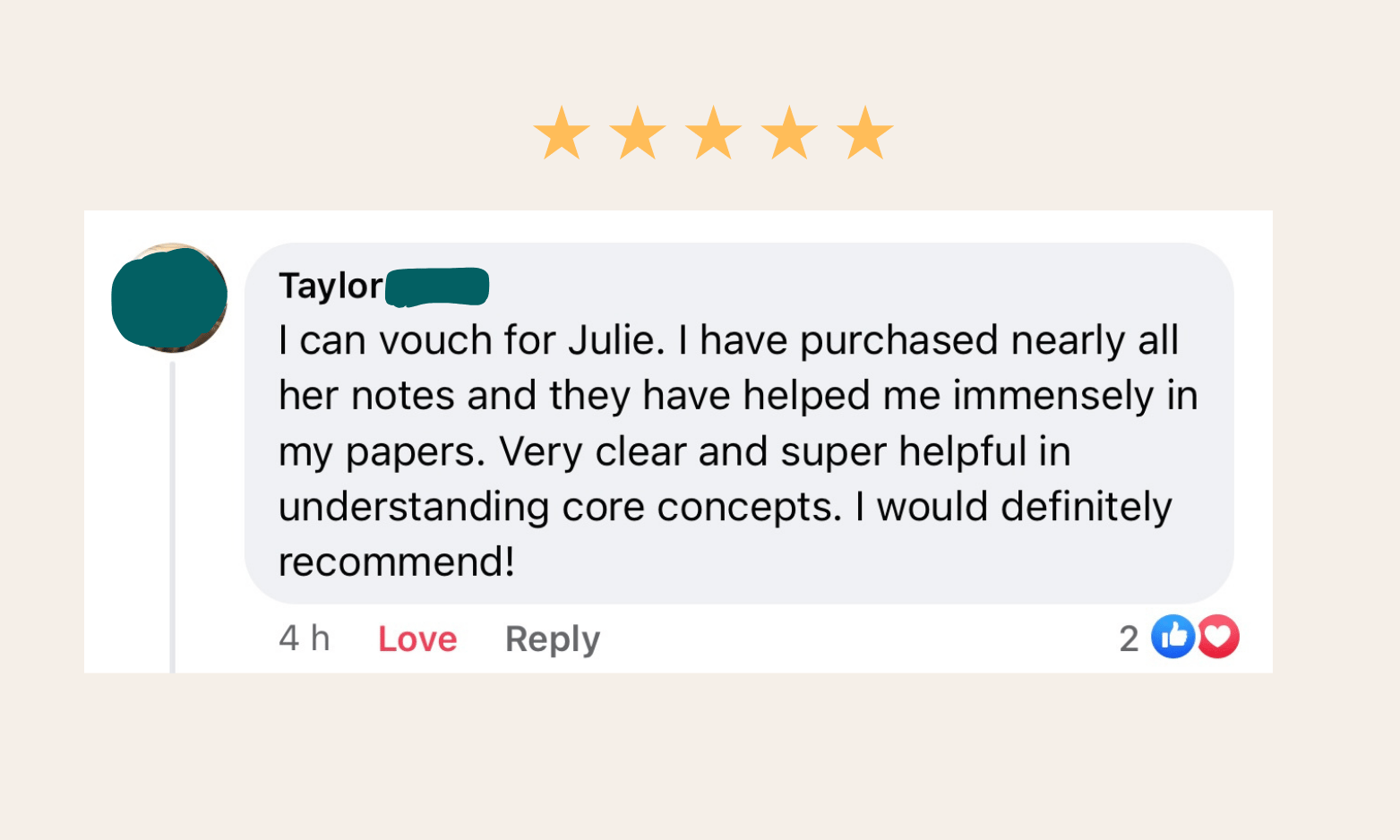Click the fourth gold star
The width and height of the screenshot is (1400, 840).
[789, 133]
